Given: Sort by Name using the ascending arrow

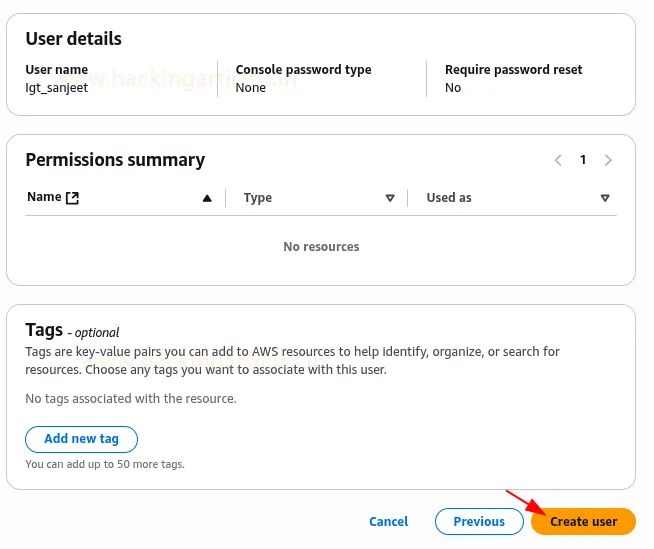Looking at the screenshot, I should click(207, 198).
